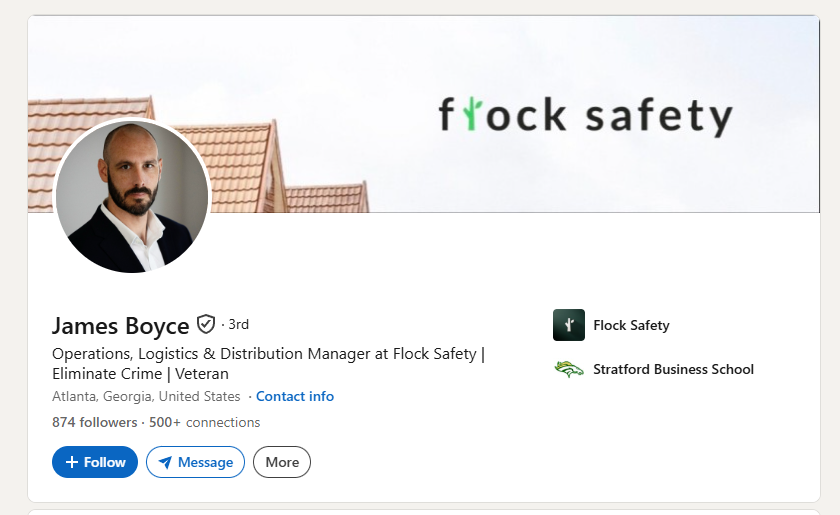Click the verified shield badge beside the name
This screenshot has height=515, width=840.
pyautogui.click(x=206, y=324)
